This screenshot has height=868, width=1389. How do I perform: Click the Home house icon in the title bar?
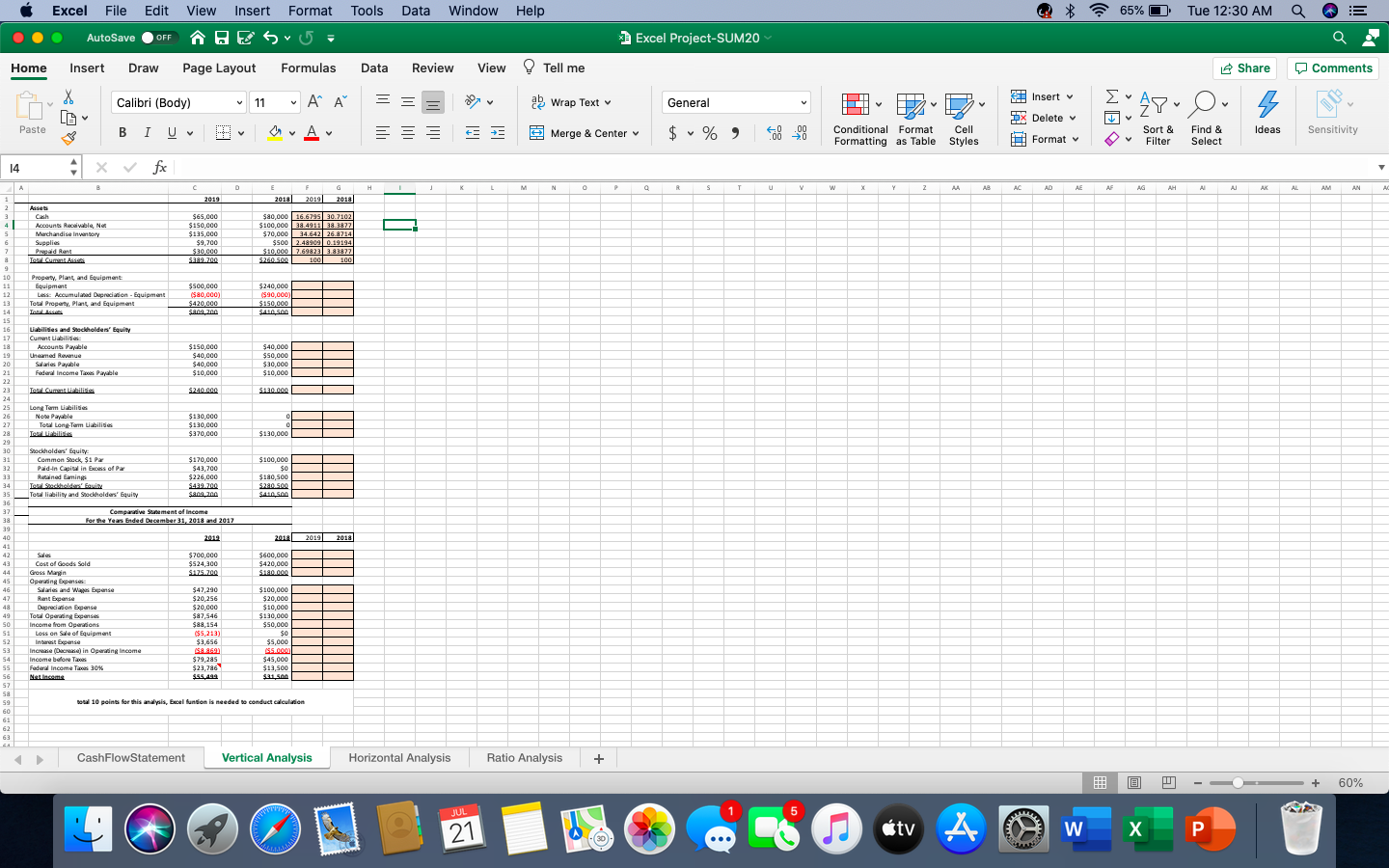(x=198, y=38)
